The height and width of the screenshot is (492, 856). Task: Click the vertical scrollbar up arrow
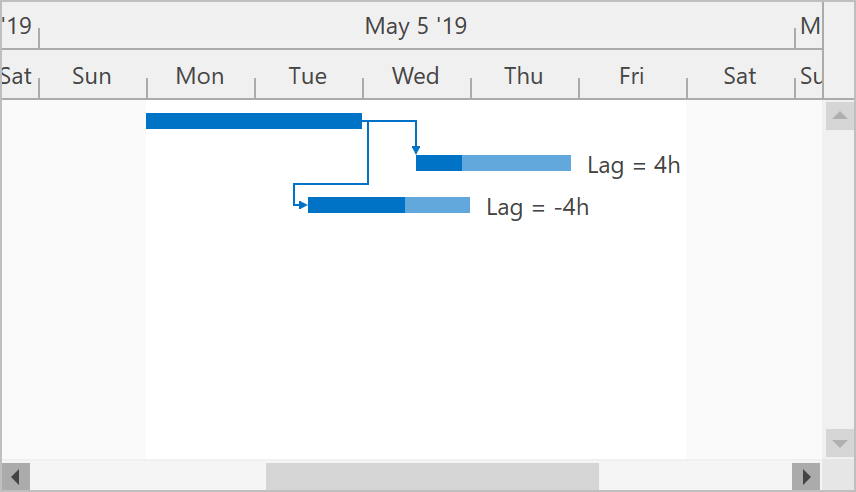point(838,118)
